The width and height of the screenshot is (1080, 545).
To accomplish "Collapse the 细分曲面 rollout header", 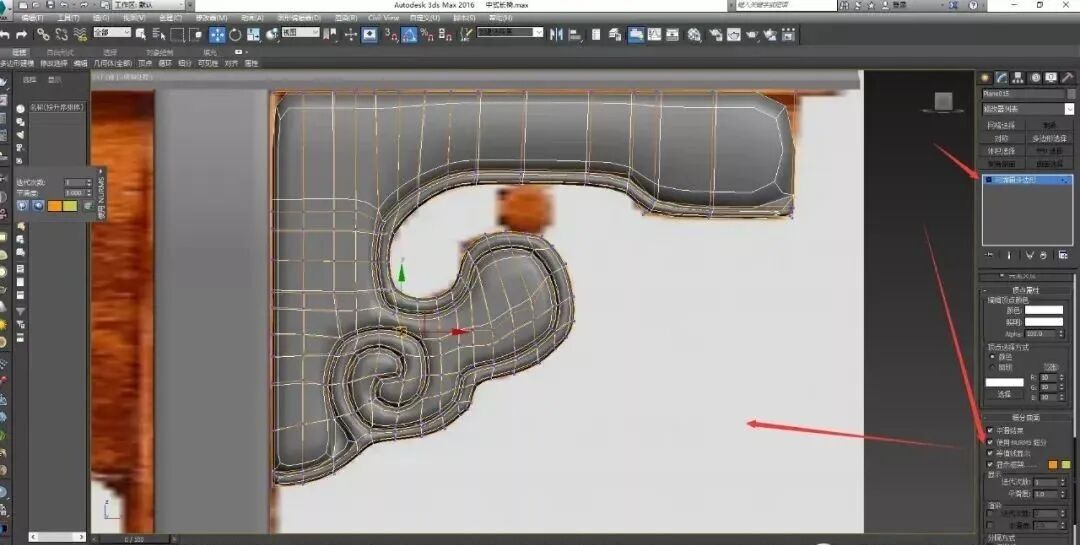I will tap(1026, 418).
